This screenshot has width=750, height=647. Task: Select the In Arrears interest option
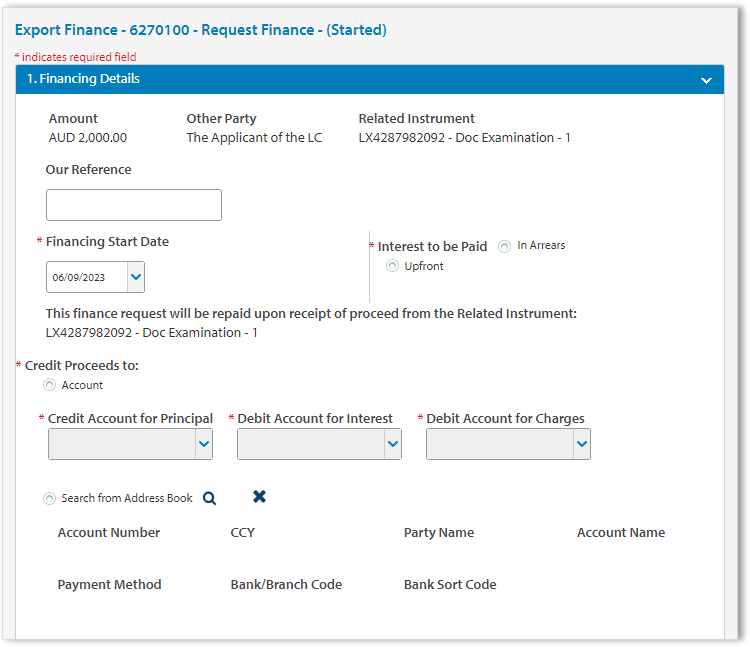pyautogui.click(x=505, y=246)
